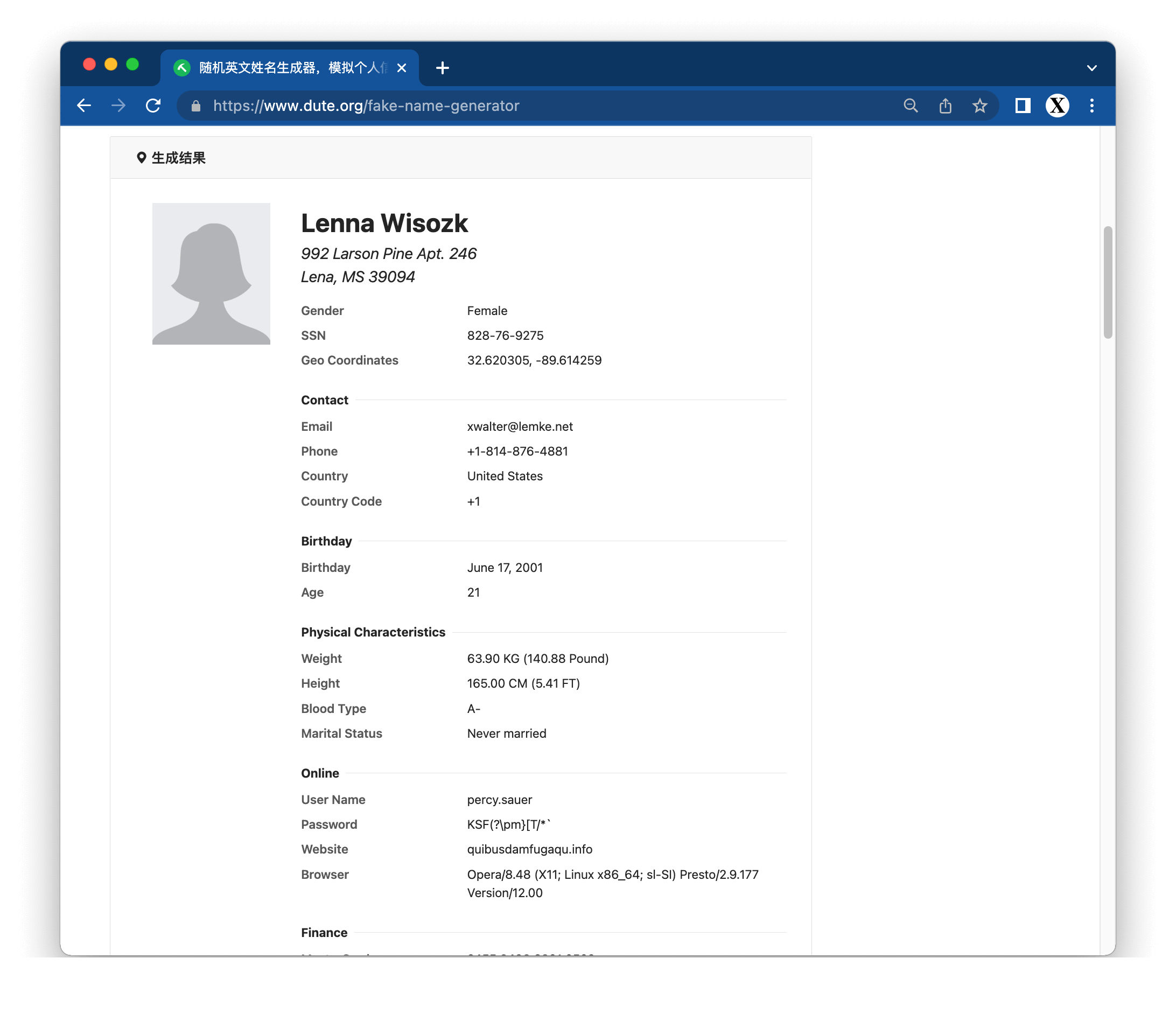This screenshot has height=1035, width=1176.
Task: Click the share page icon
Action: click(944, 106)
